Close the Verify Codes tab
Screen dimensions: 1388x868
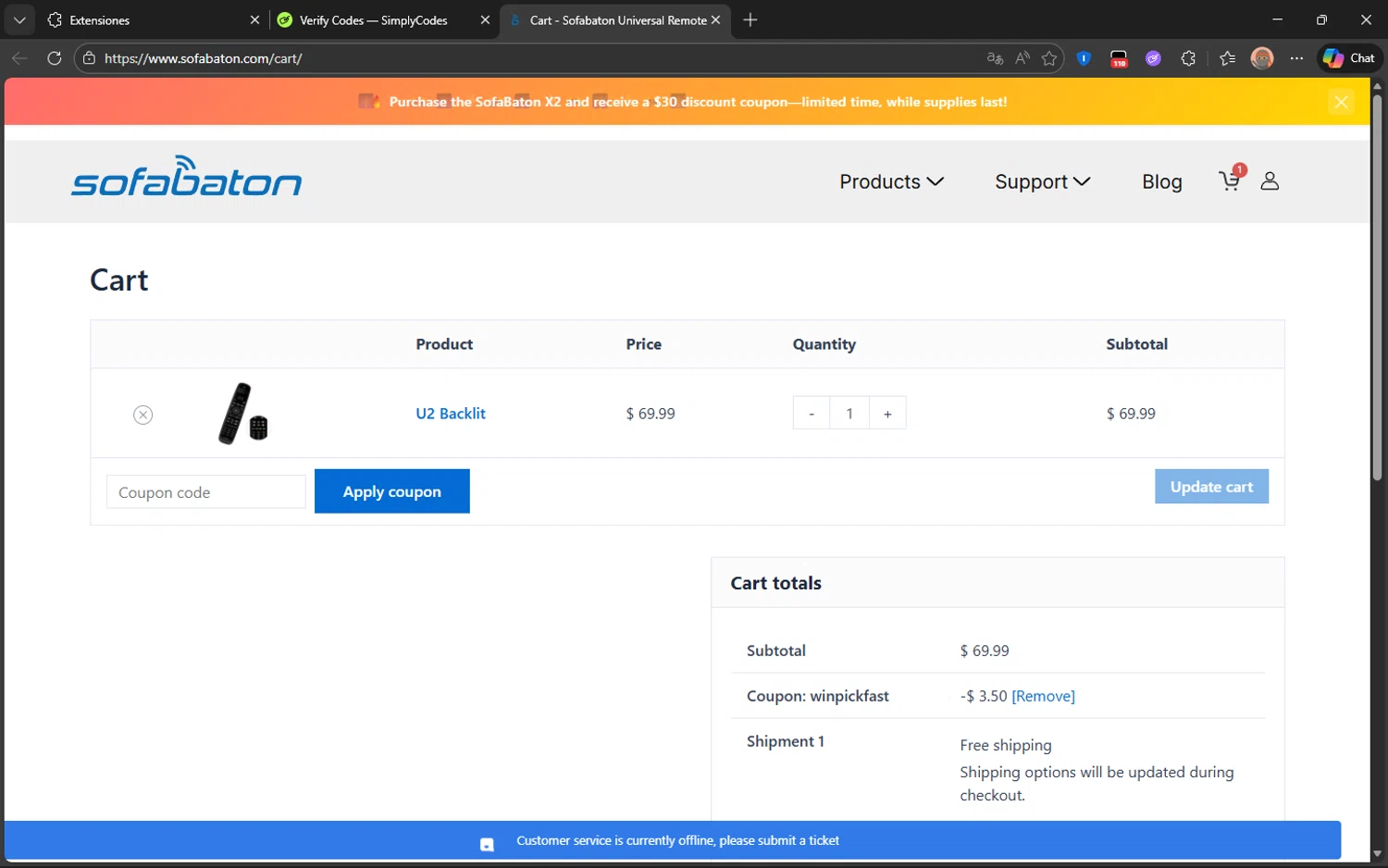click(485, 19)
